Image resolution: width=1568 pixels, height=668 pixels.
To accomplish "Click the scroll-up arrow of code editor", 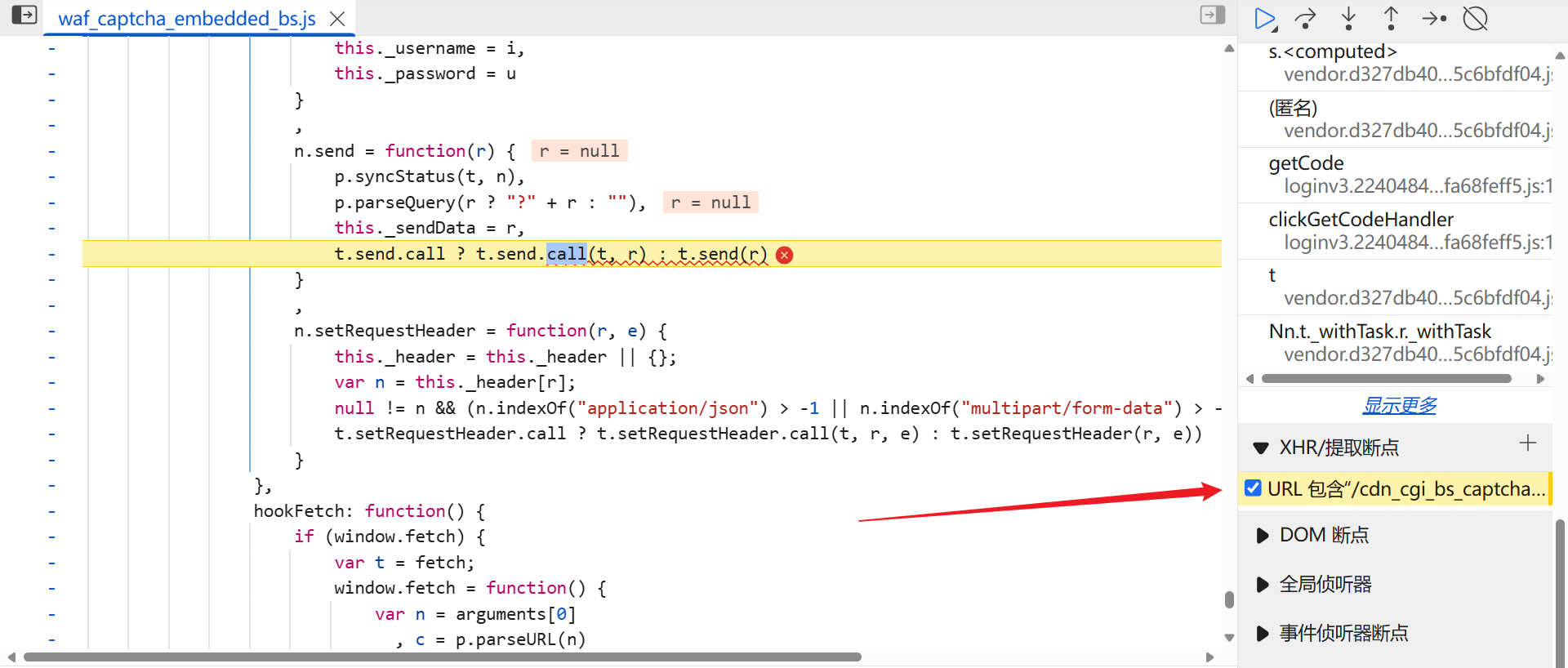I will coord(1229,48).
